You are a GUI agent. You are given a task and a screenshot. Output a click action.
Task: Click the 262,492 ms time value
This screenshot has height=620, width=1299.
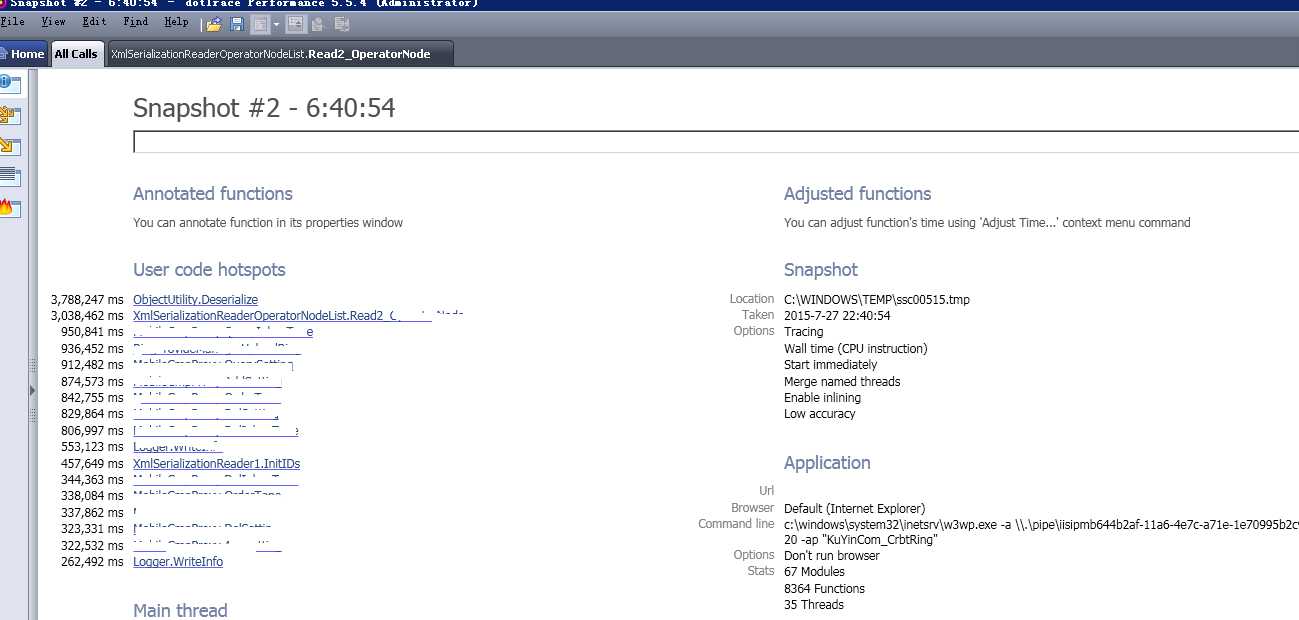(93, 562)
